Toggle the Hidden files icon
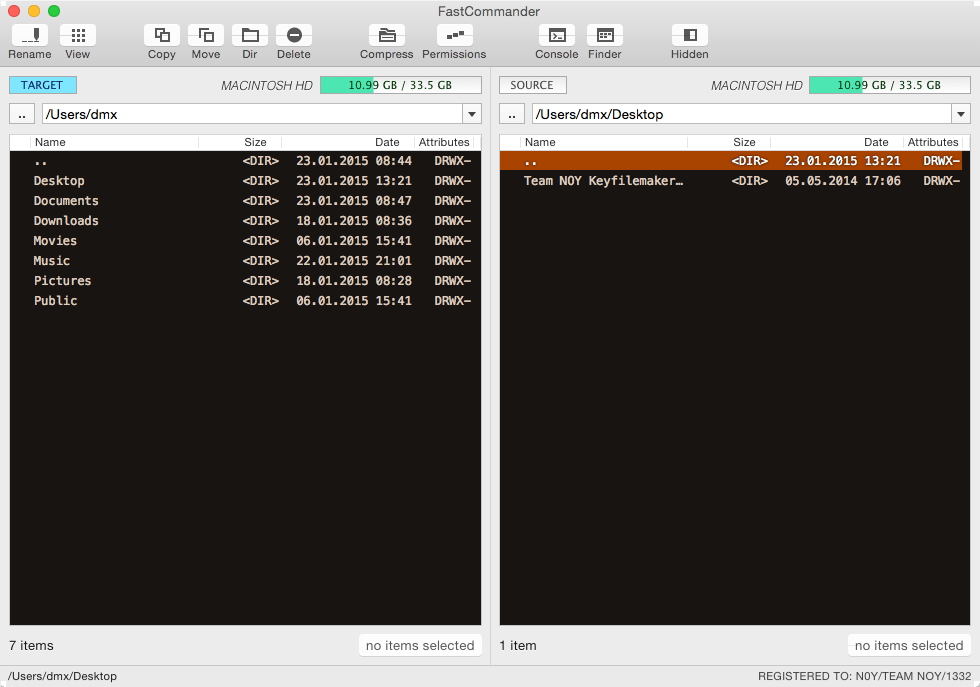 click(x=689, y=36)
